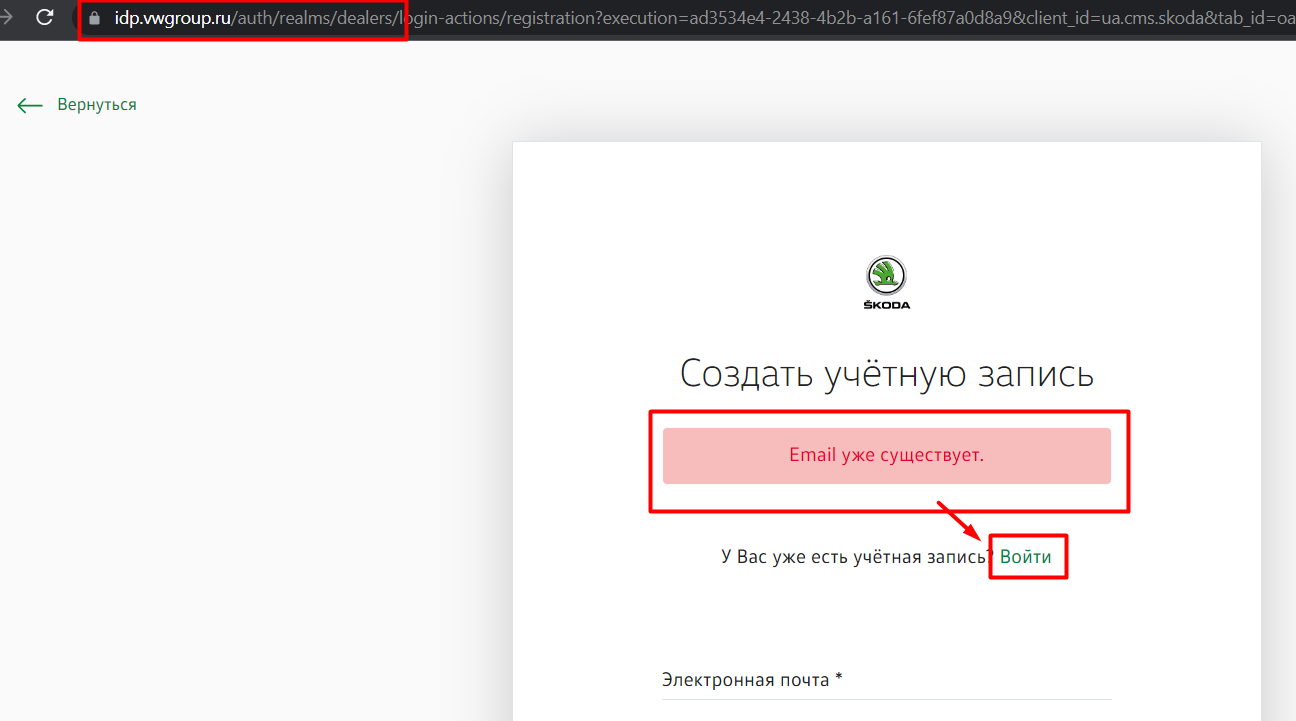Screen dimensions: 1296x721
Task: Follow the Войти login link
Action: [x=1026, y=557]
